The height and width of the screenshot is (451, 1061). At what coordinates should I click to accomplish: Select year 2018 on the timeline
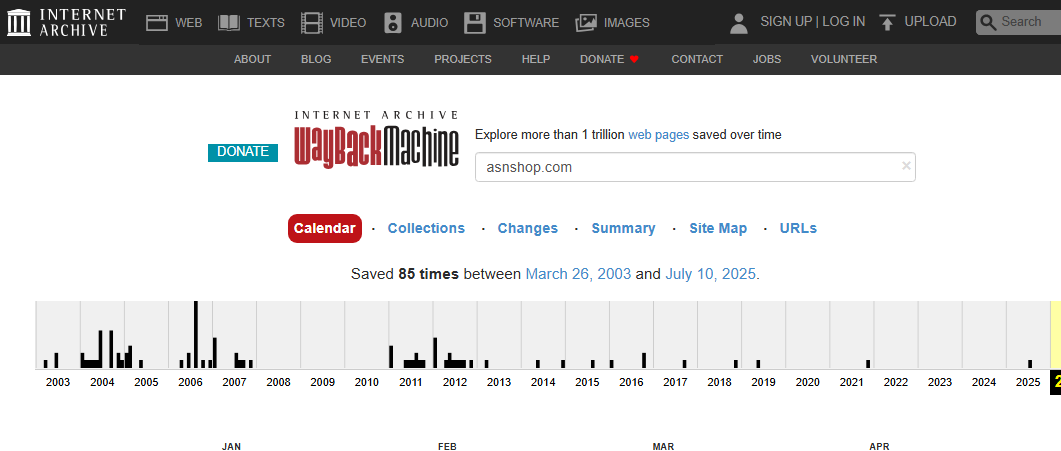[719, 383]
